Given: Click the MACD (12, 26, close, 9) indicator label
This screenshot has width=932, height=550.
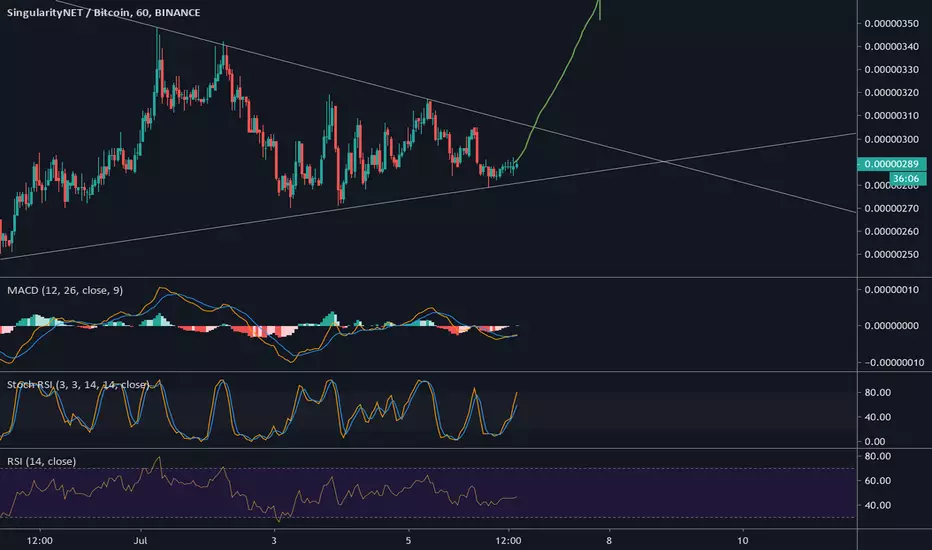Looking at the screenshot, I should tap(65, 290).
